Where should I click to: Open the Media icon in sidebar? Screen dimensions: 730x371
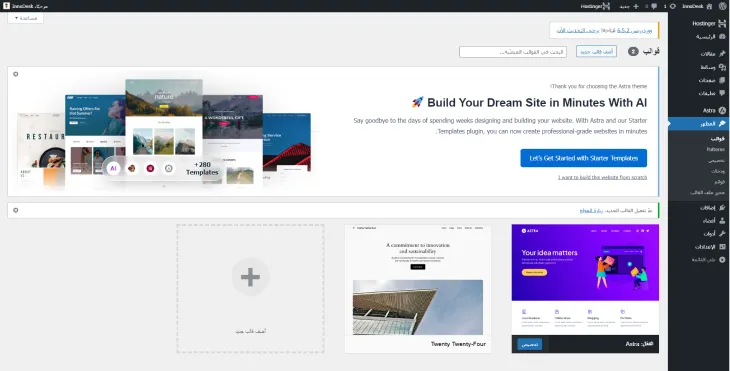pyautogui.click(x=722, y=67)
